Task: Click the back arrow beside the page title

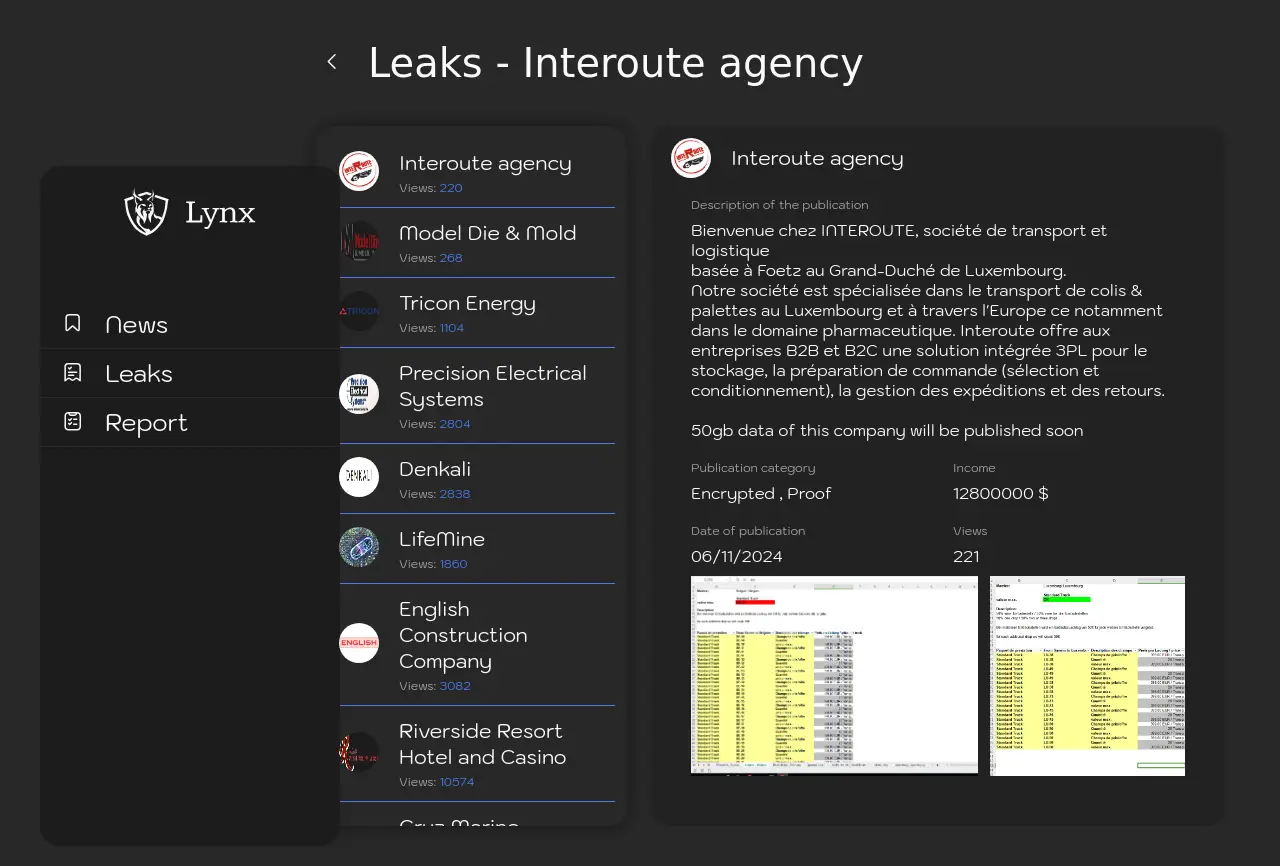Action: [x=332, y=62]
